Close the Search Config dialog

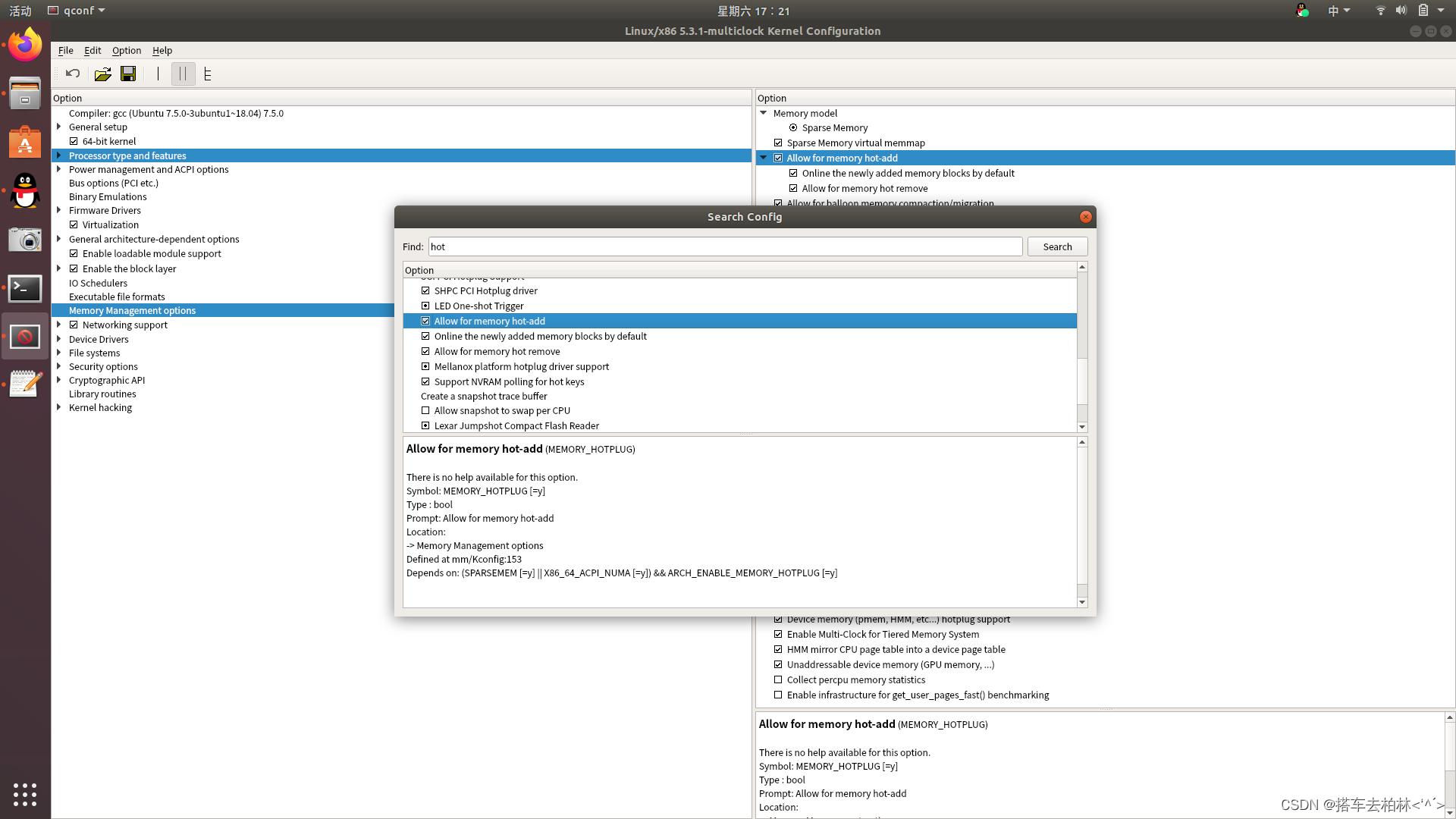pyautogui.click(x=1085, y=217)
